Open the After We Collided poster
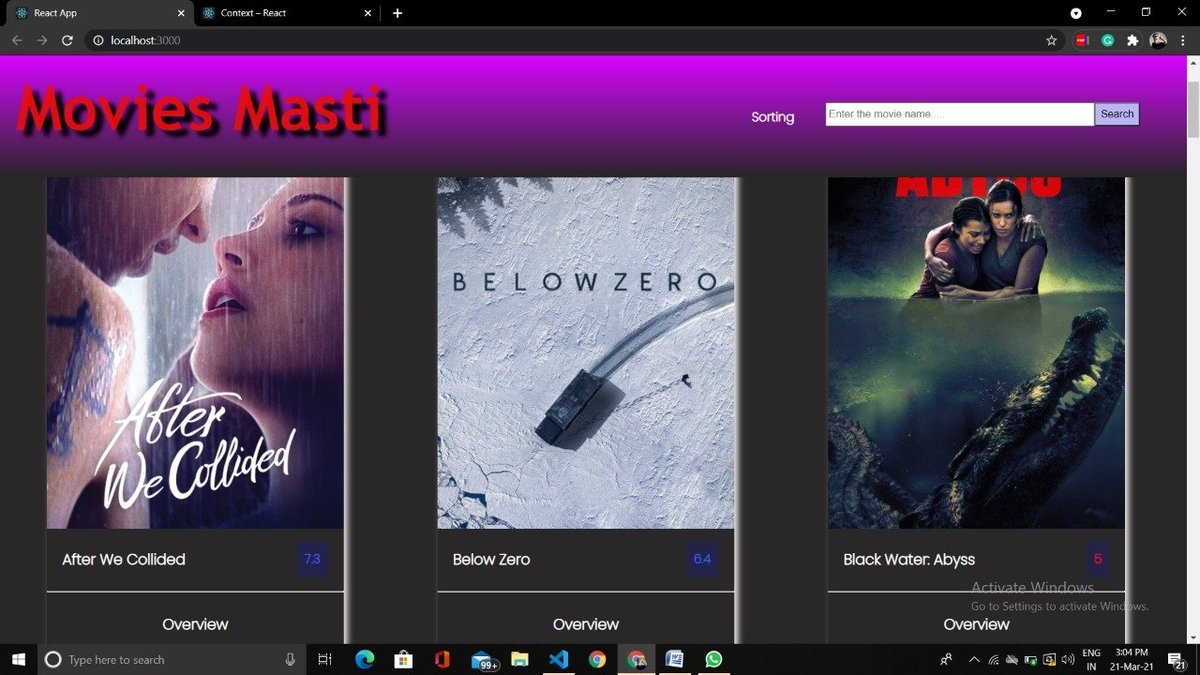 (195, 353)
